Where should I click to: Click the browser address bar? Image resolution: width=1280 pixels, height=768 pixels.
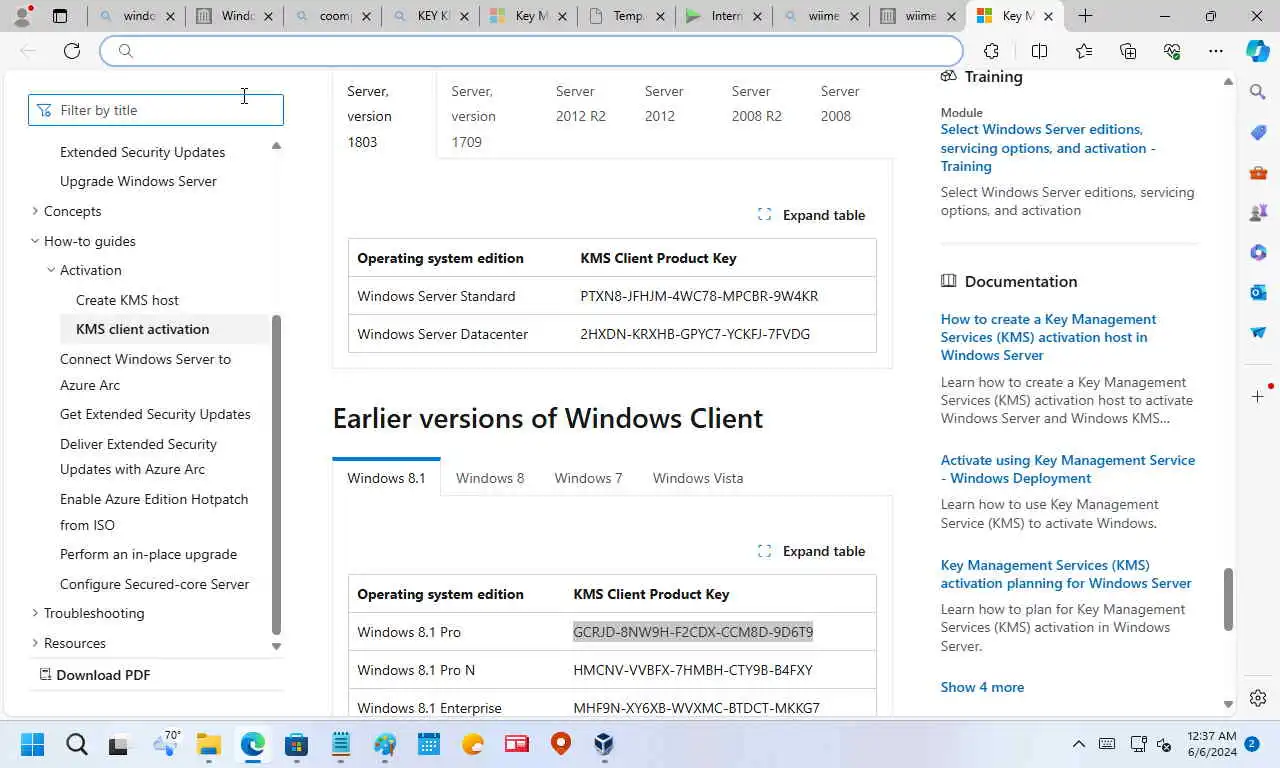coord(531,51)
